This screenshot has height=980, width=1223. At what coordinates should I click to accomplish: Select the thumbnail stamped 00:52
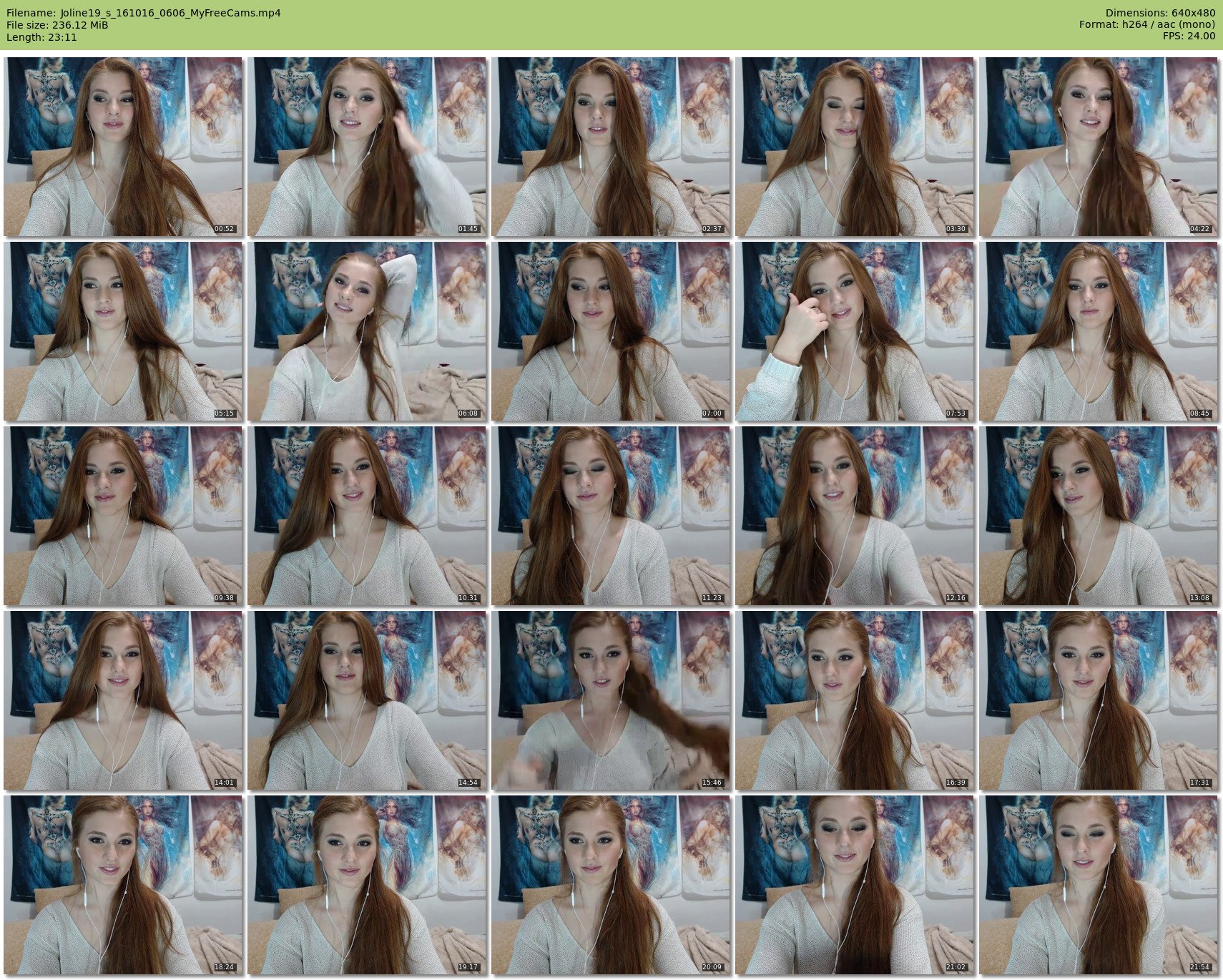click(123, 147)
